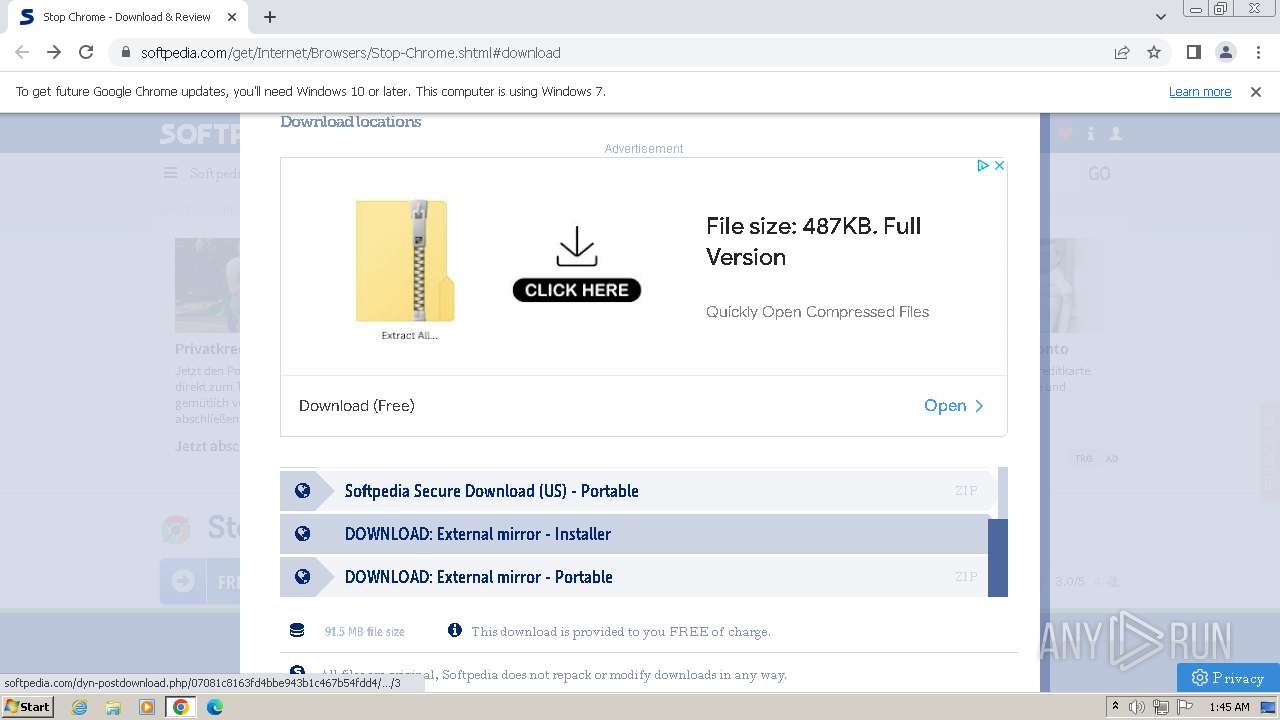Screen dimensions: 1280x720
Task: Choose DOWNLOAD: External mirror - Portable
Action: point(634,577)
